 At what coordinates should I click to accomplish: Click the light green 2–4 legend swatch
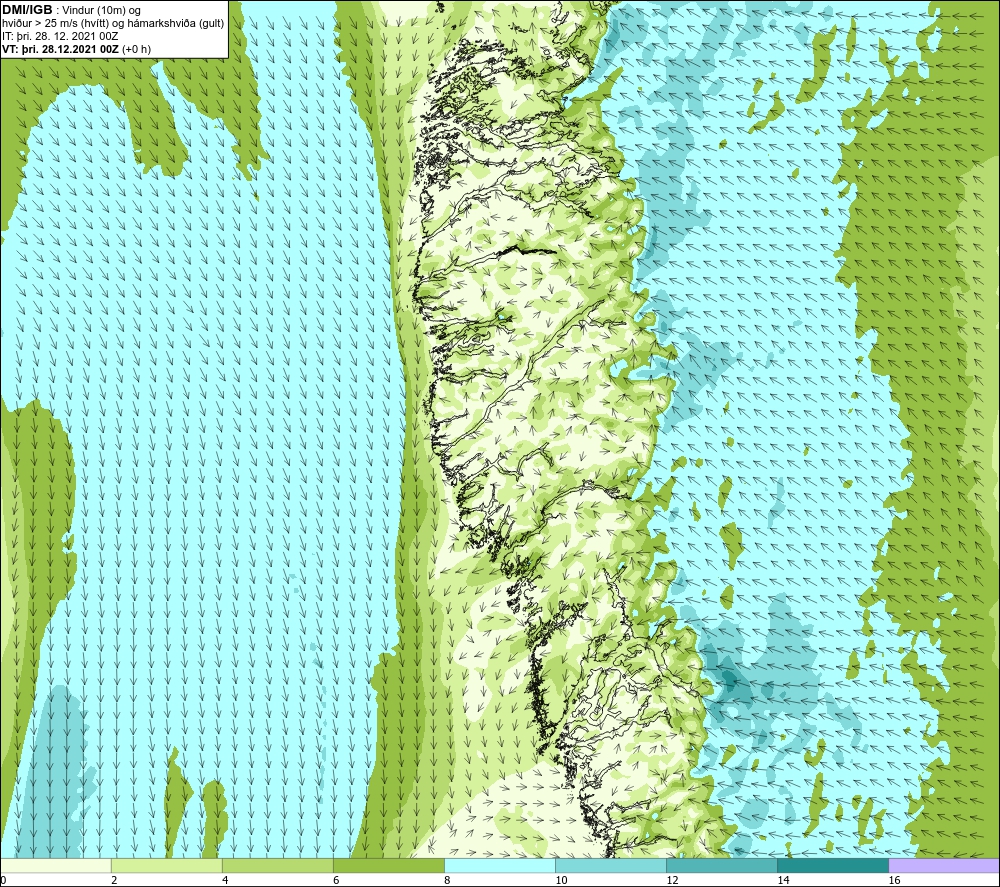[166, 865]
